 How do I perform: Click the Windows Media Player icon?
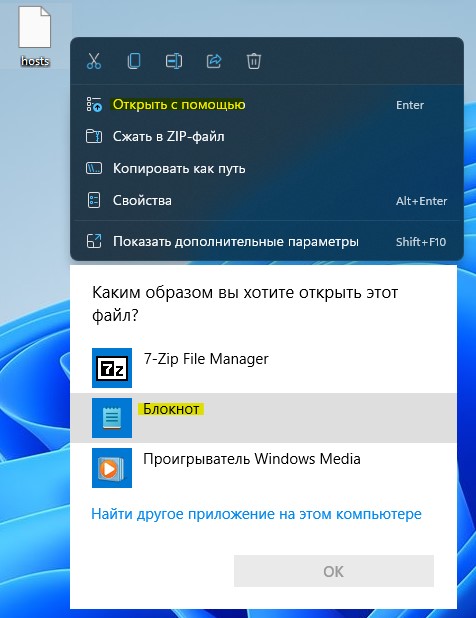112,468
